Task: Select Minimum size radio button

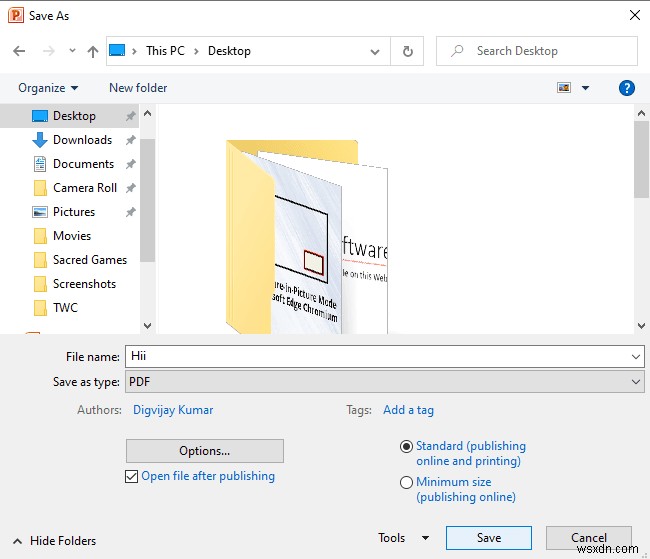Action: (x=406, y=482)
